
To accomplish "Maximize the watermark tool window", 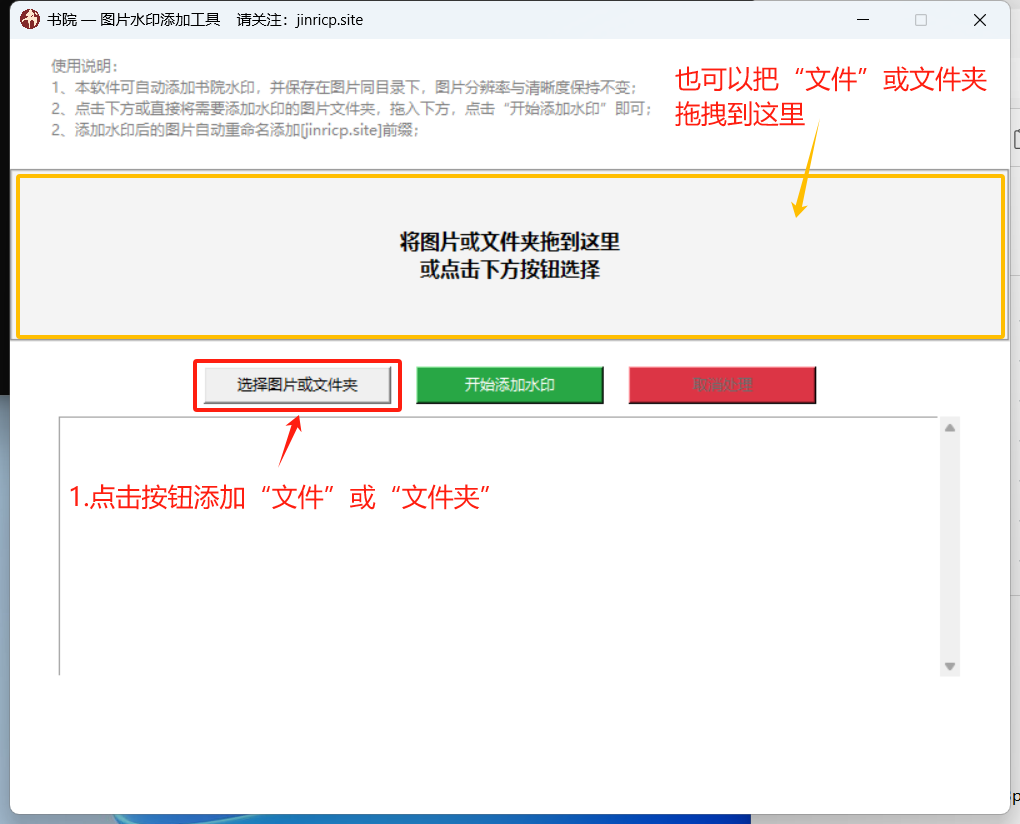I will coord(919,19).
